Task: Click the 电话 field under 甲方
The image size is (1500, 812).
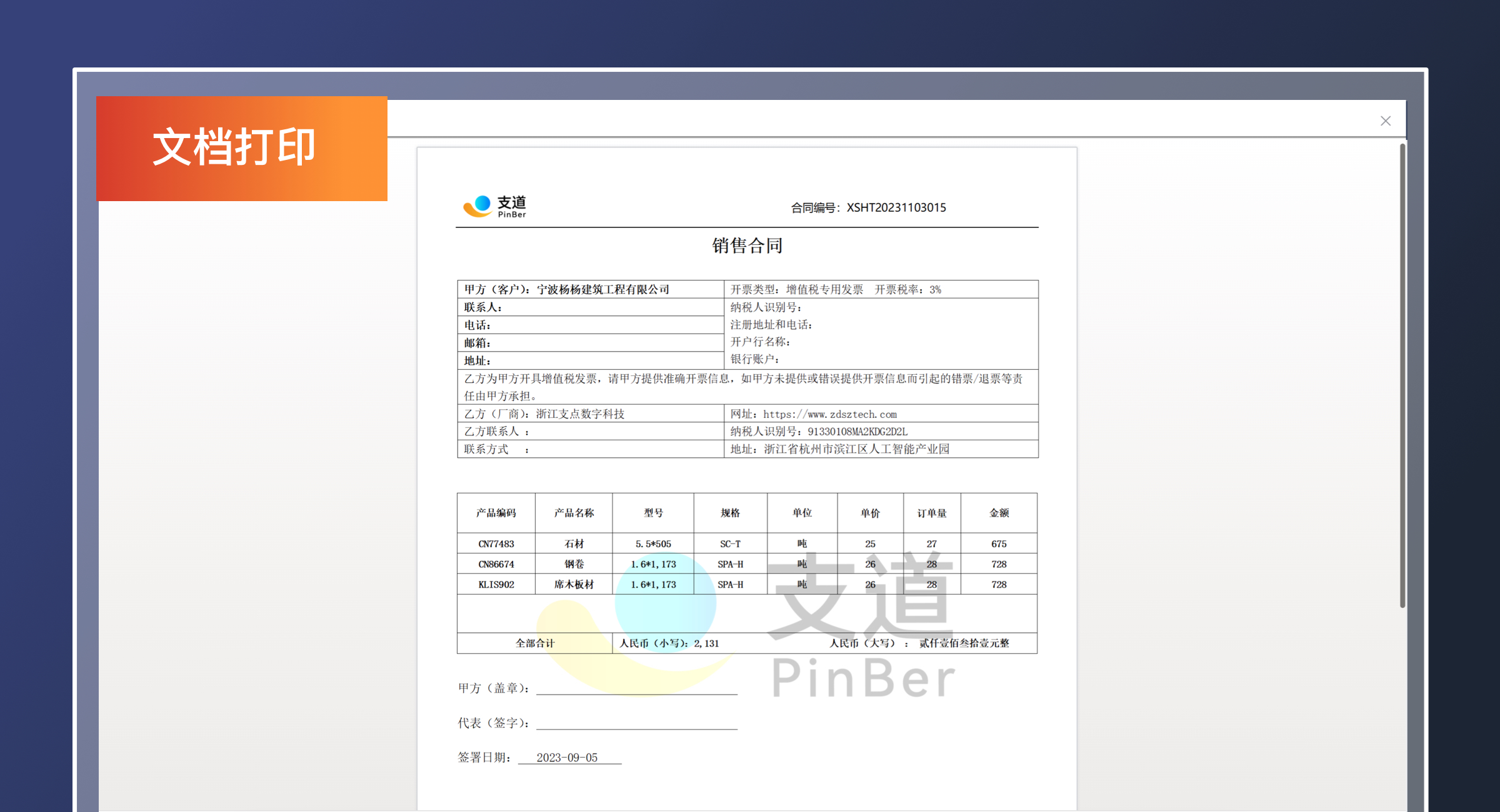Action: tap(591, 324)
